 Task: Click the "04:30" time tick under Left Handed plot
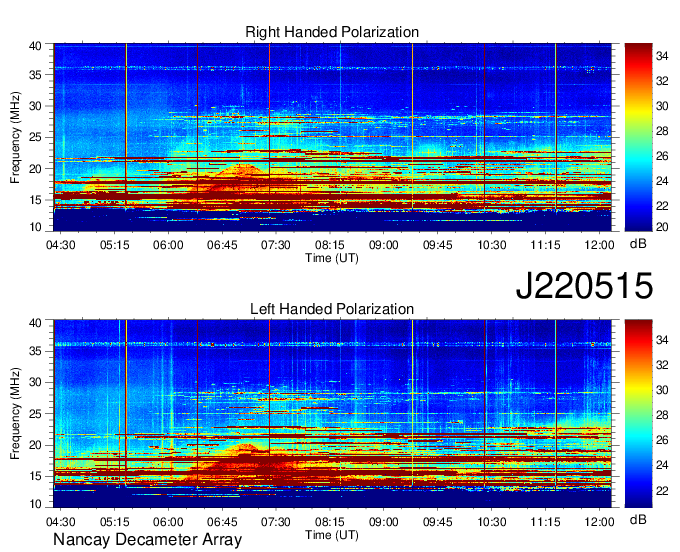[x=60, y=522]
